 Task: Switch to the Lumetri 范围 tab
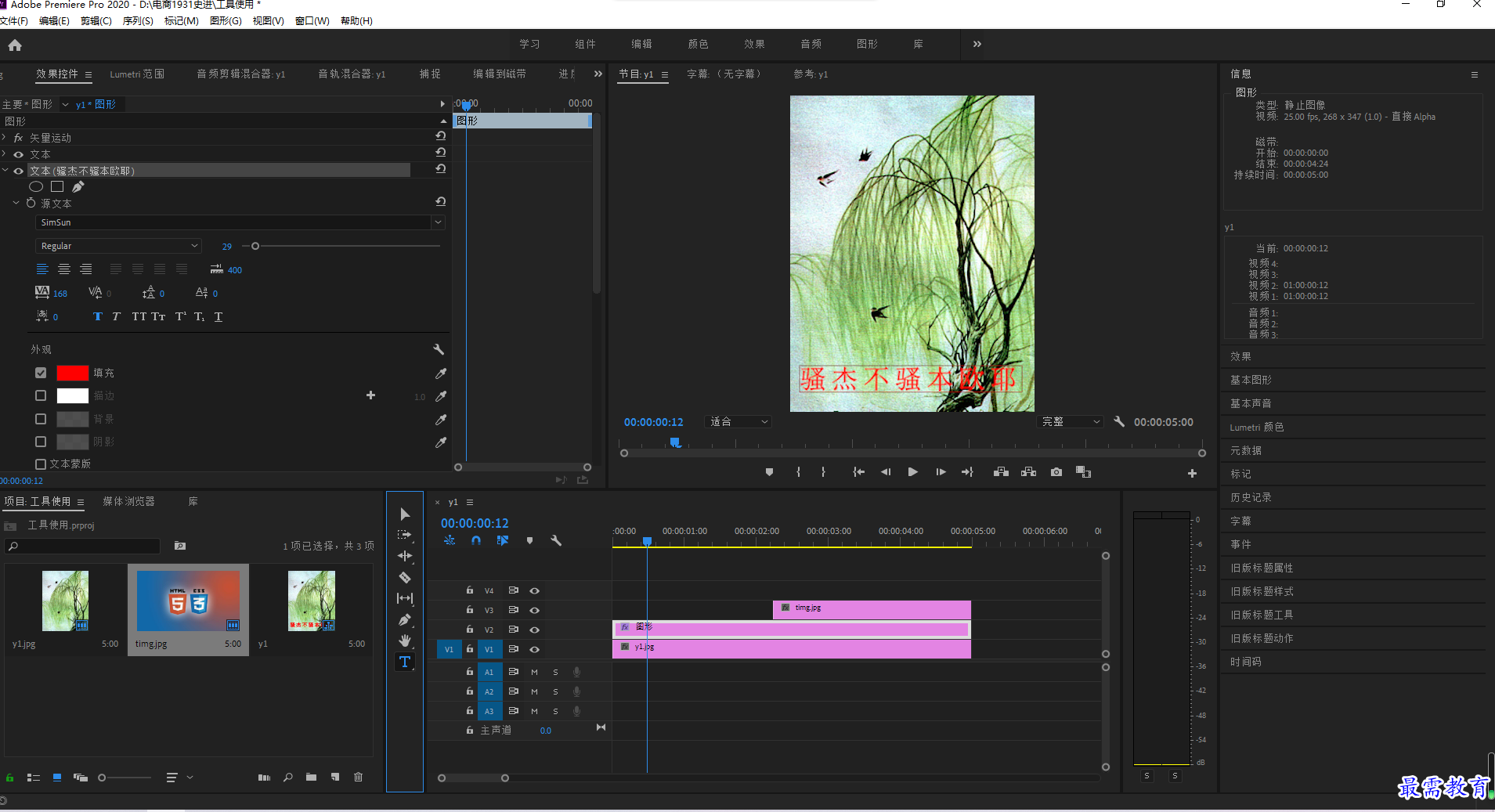(x=137, y=74)
